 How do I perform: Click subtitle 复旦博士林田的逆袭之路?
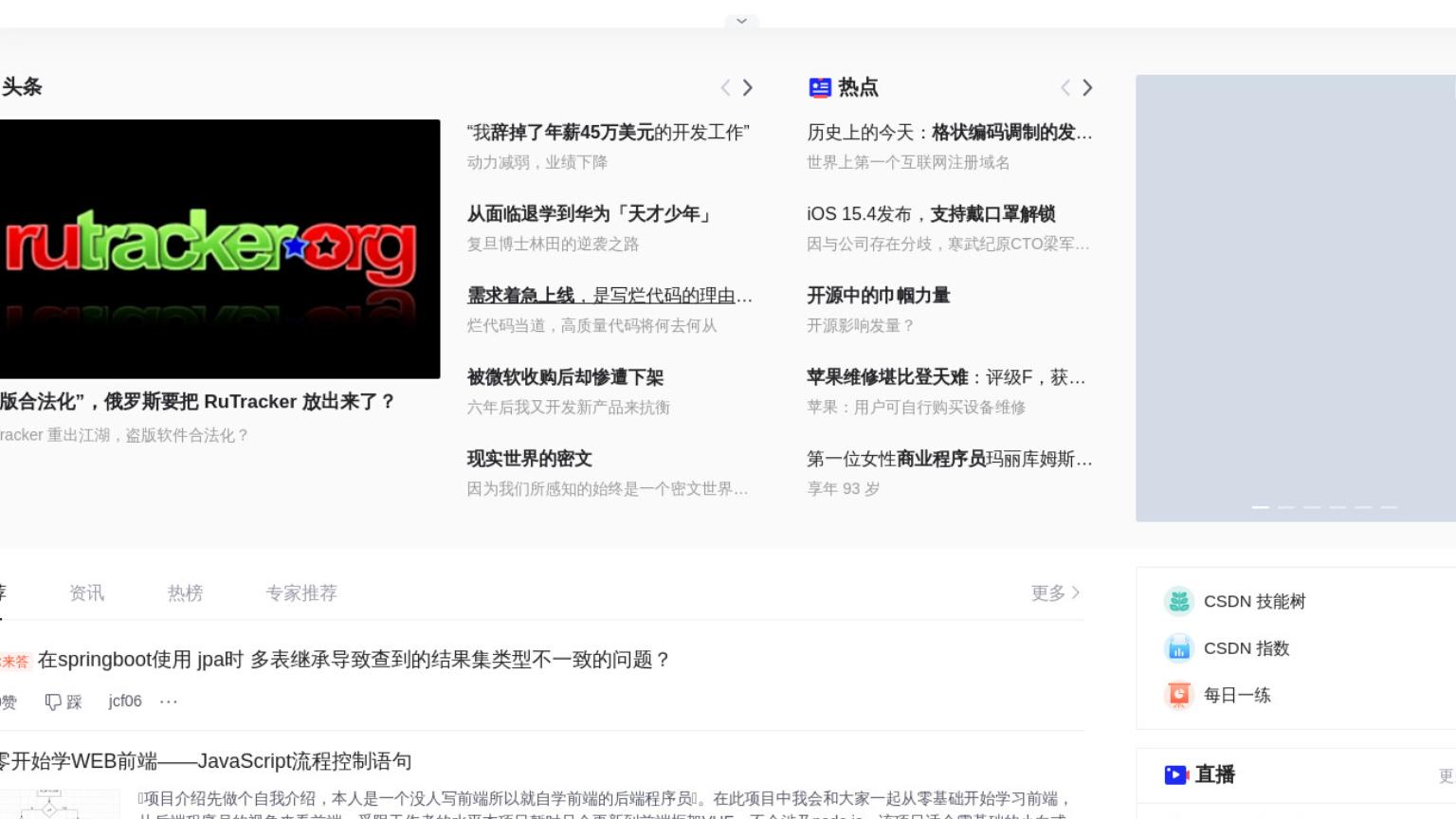553,245
